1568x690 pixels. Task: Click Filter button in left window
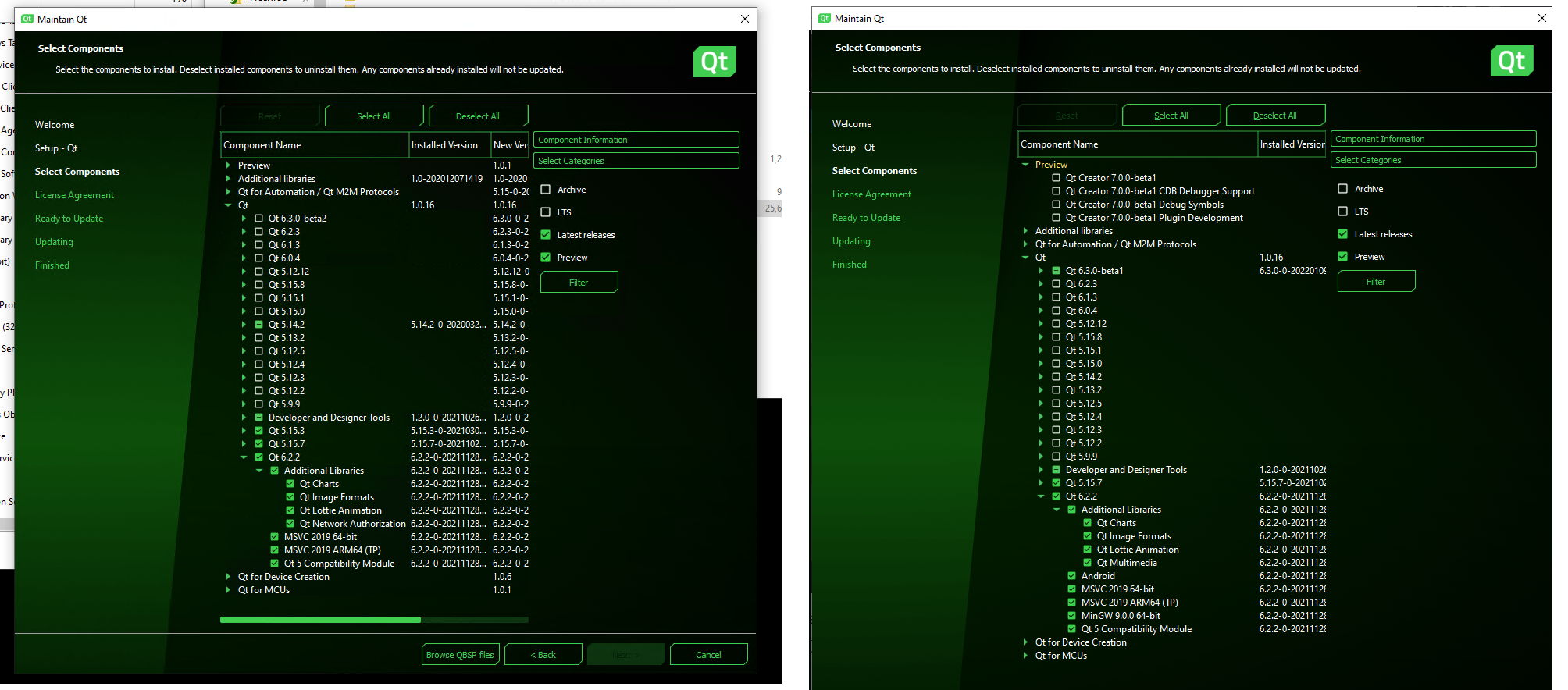579,283
